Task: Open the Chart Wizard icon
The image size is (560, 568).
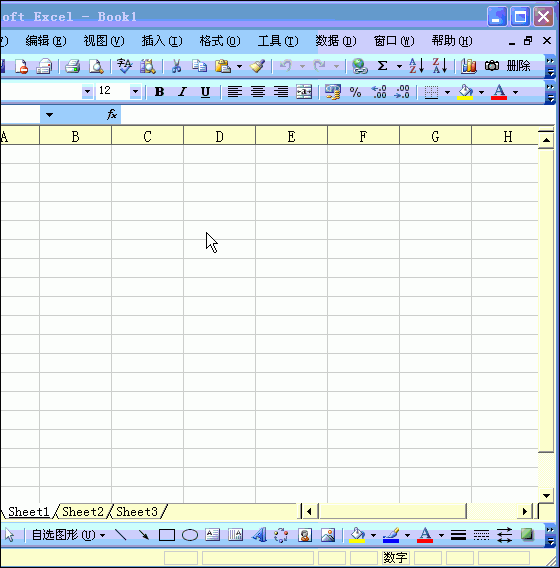Action: tap(469, 66)
